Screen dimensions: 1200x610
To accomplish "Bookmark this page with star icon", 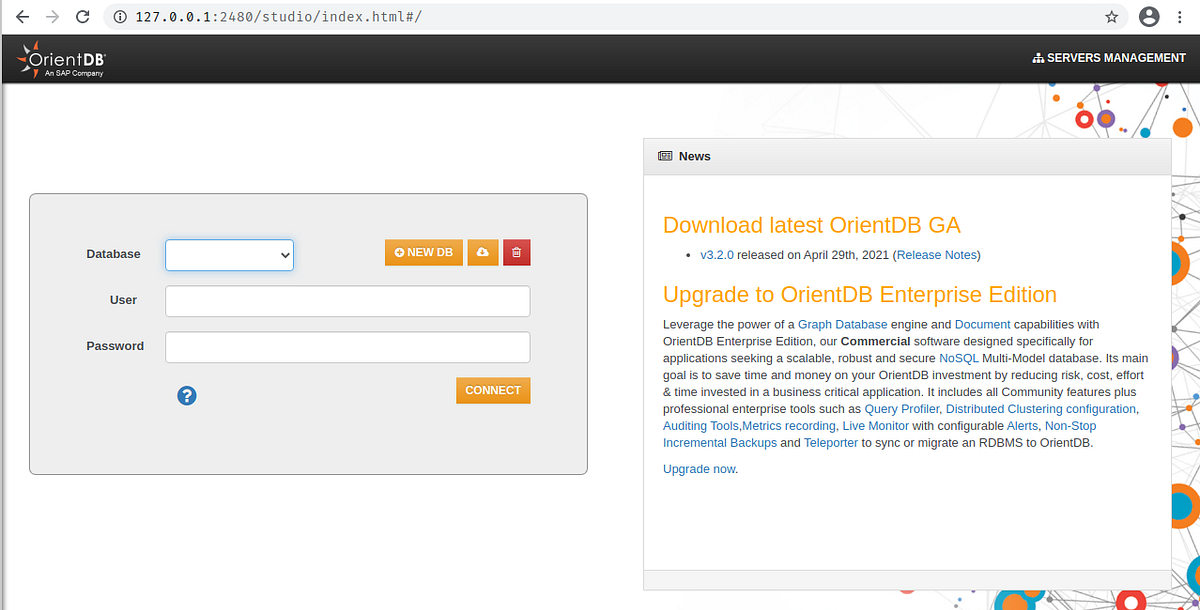I will pyautogui.click(x=1111, y=17).
